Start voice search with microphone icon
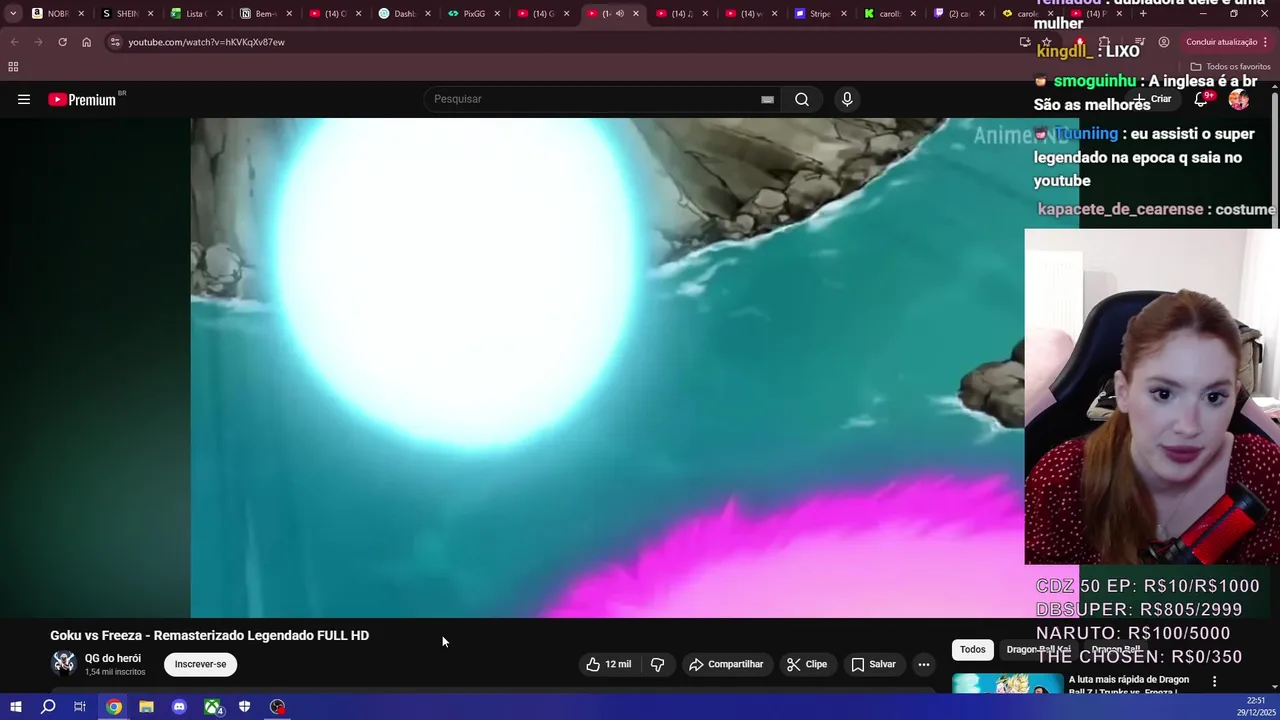 847,99
